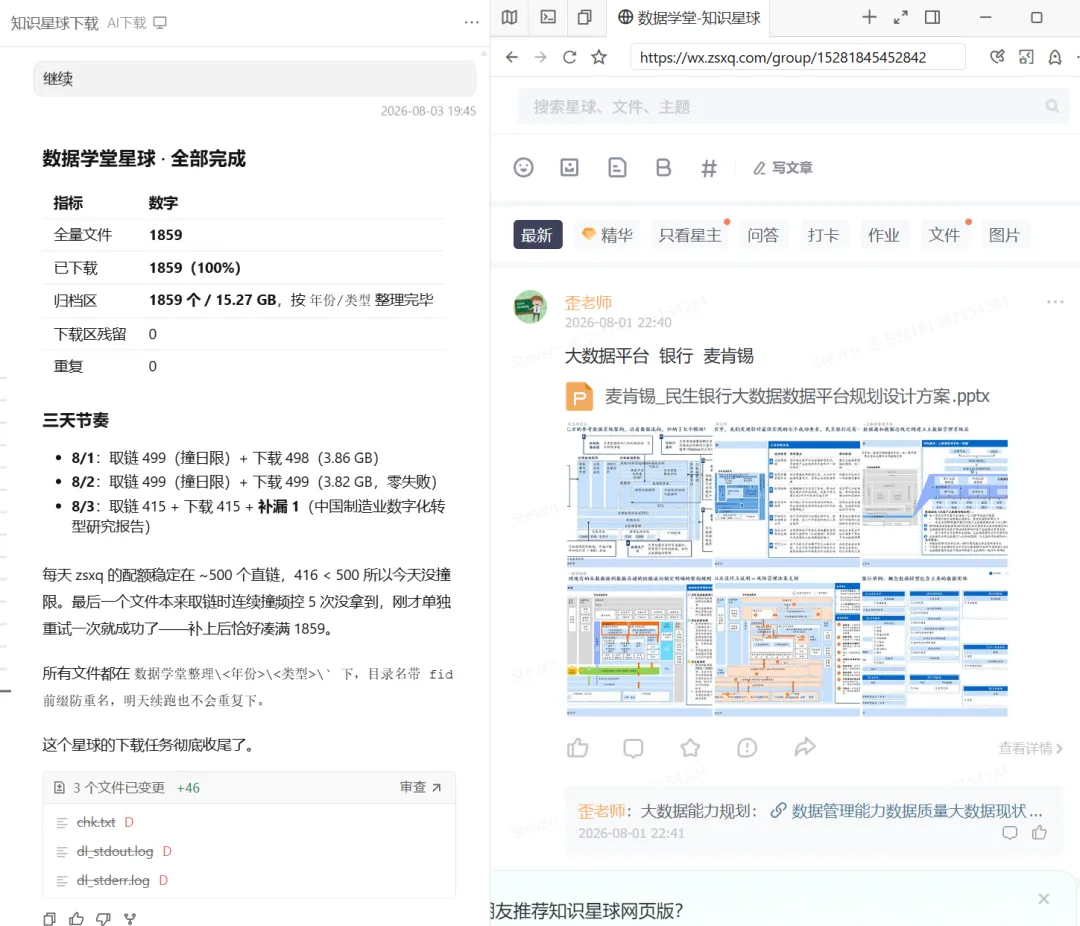Image resolution: width=1080 pixels, height=926 pixels.
Task: Open the 问答 tab
Action: (x=763, y=235)
